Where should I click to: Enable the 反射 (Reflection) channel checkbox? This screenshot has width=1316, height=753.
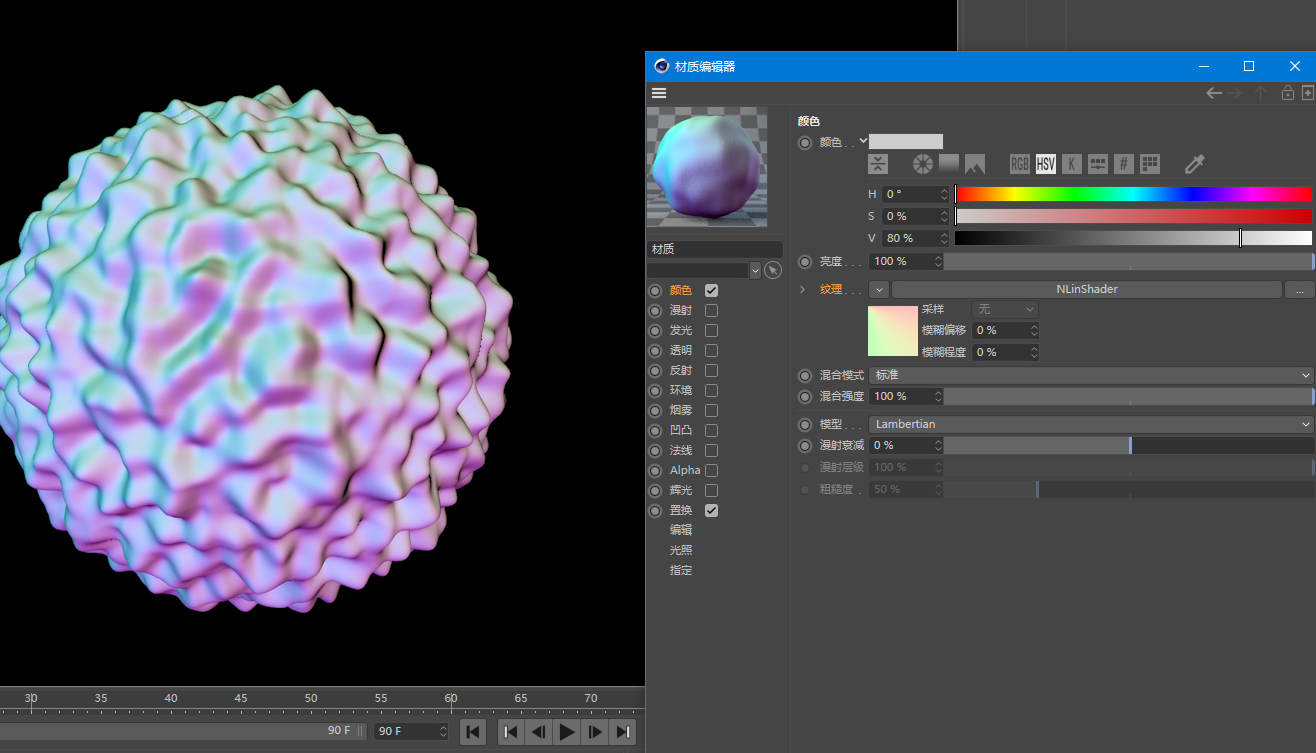(711, 370)
